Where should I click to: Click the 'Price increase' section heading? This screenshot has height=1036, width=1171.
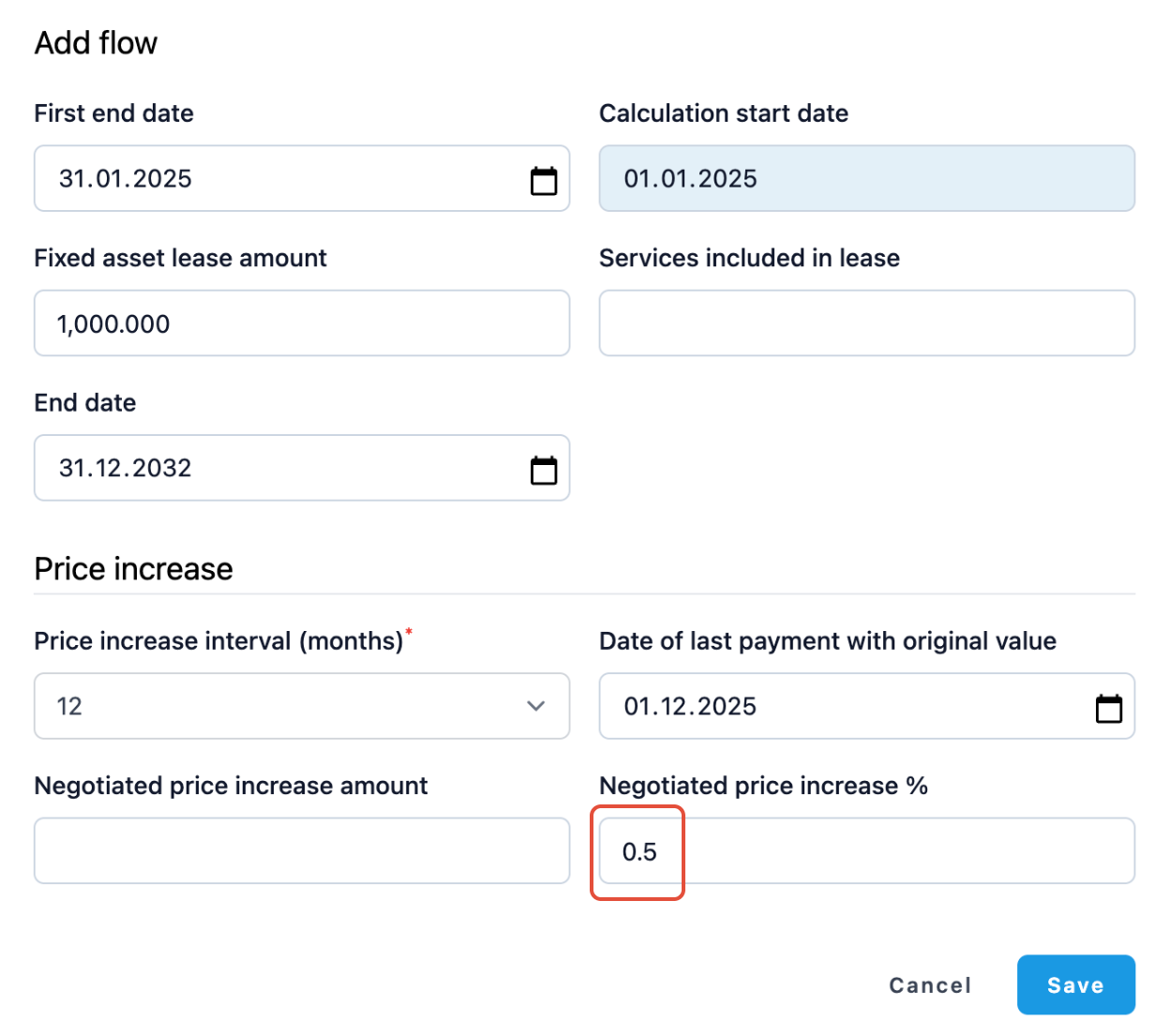pyautogui.click(x=133, y=569)
